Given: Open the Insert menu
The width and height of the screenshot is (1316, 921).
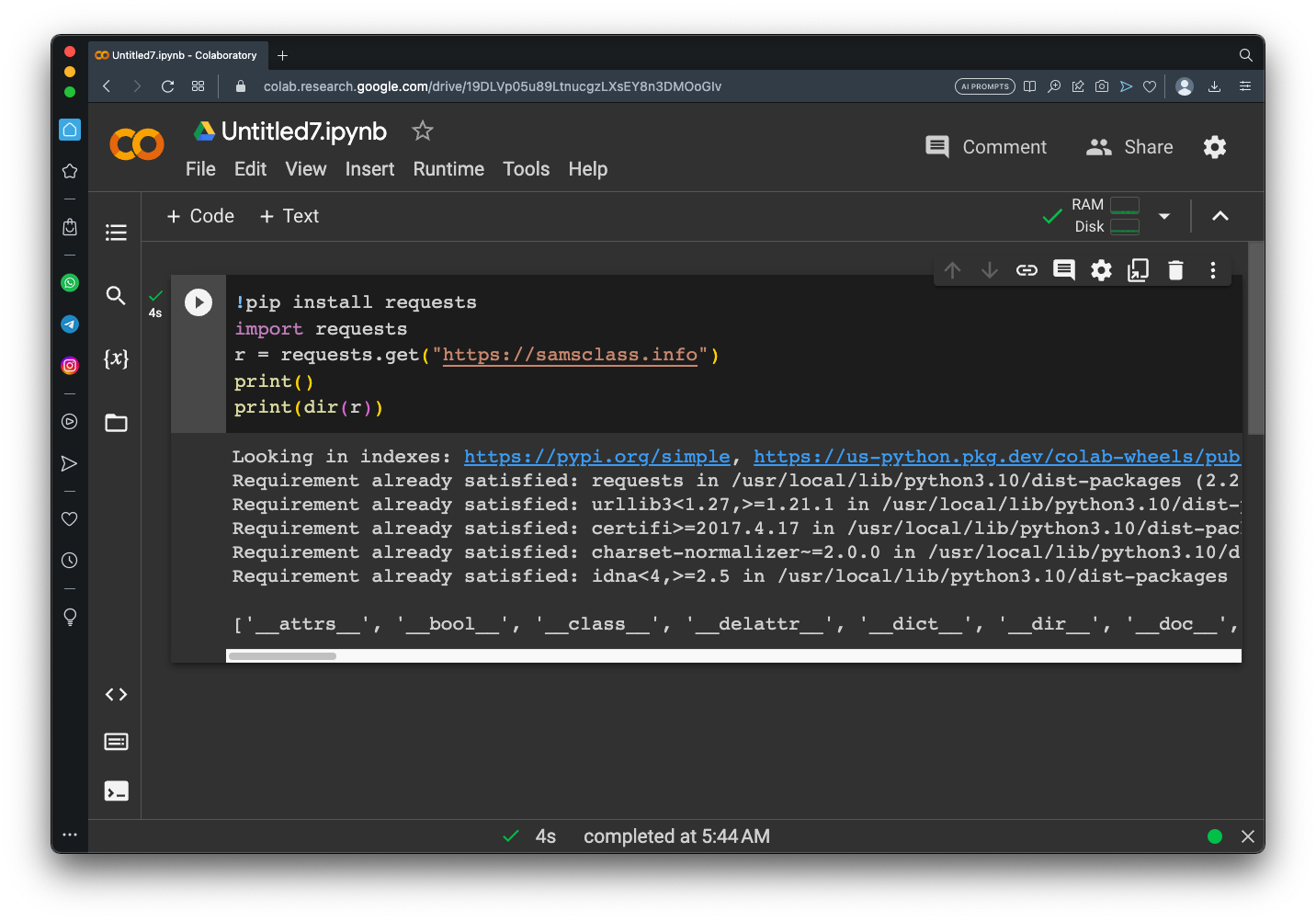Looking at the screenshot, I should click(x=369, y=169).
